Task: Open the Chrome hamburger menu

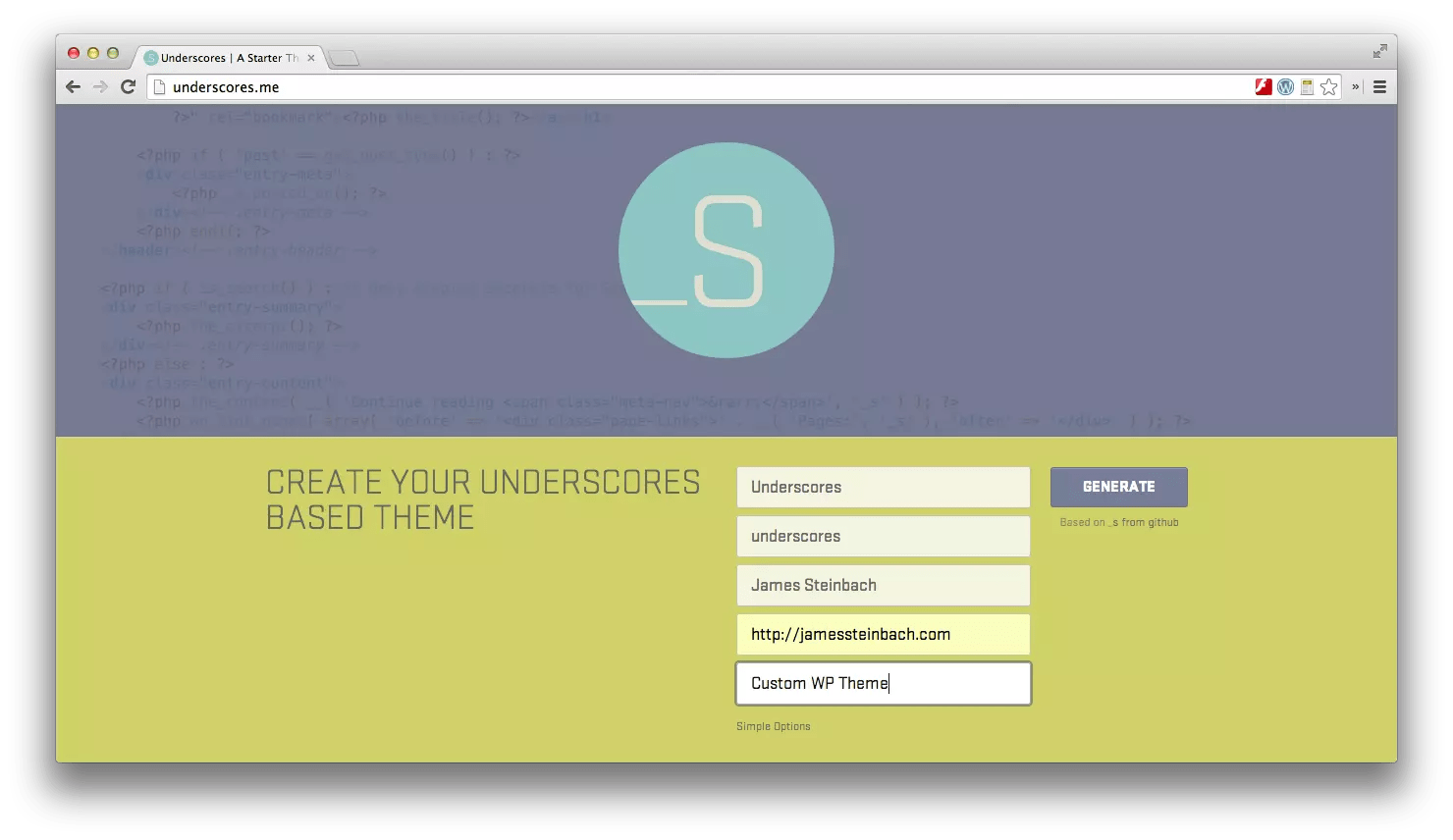Action: (x=1379, y=87)
